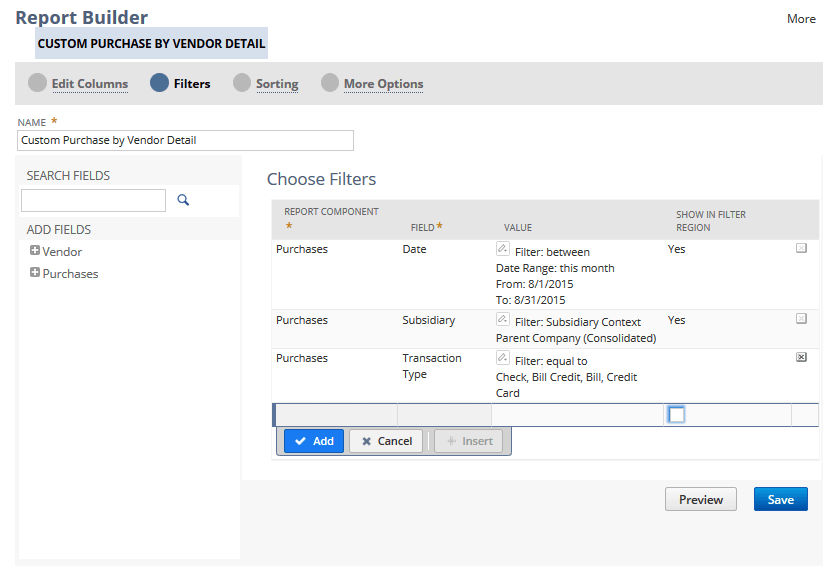Click the search fields magnifier icon
Screen dimensions: 837x566
[x=183, y=200]
